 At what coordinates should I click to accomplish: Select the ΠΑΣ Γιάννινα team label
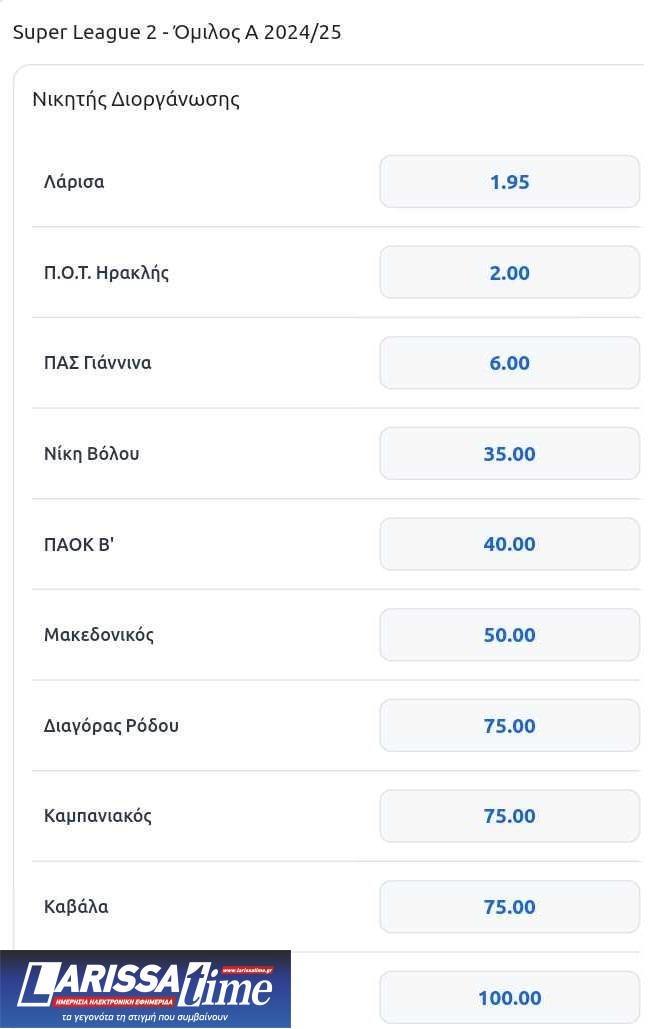click(x=98, y=363)
